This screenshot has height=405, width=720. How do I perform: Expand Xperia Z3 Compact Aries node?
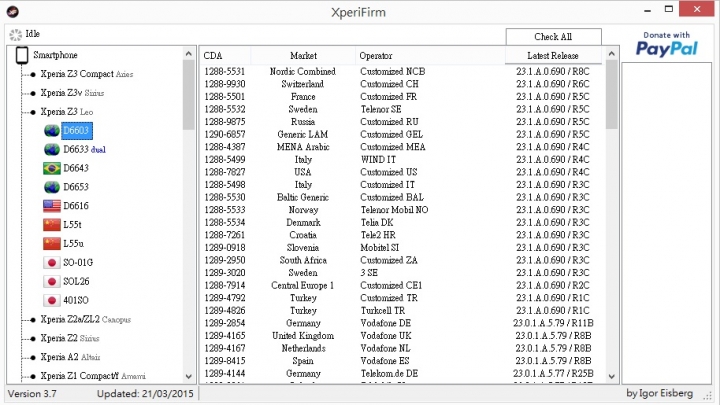[x=33, y=74]
